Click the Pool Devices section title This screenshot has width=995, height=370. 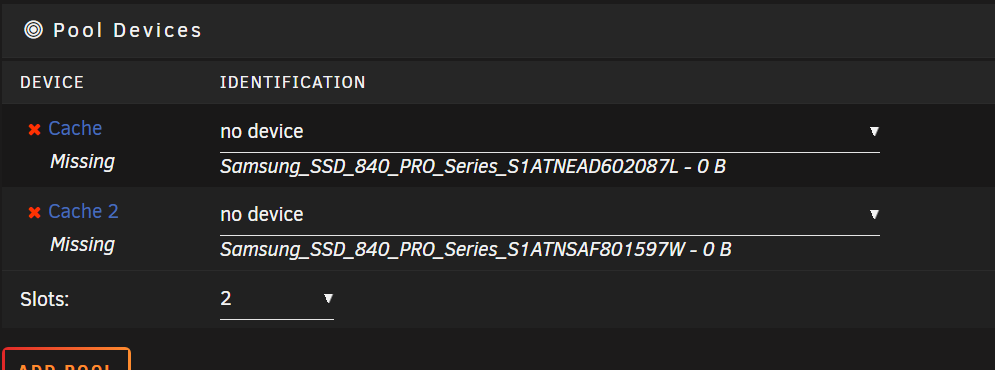tap(127, 30)
